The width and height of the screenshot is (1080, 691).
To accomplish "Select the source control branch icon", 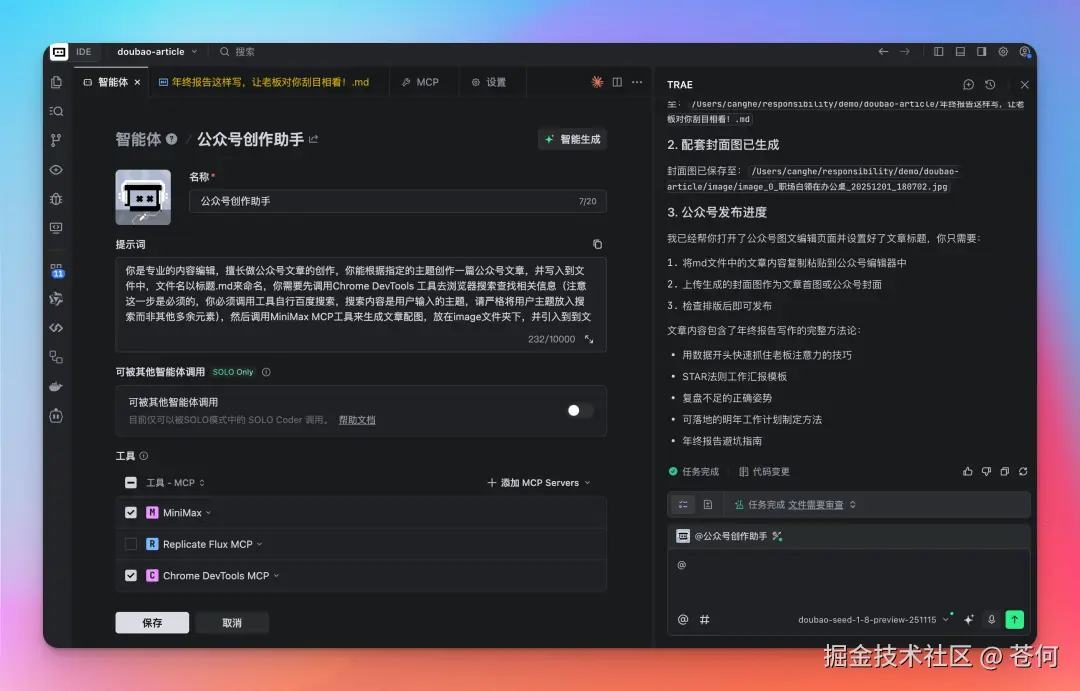I will point(55,140).
